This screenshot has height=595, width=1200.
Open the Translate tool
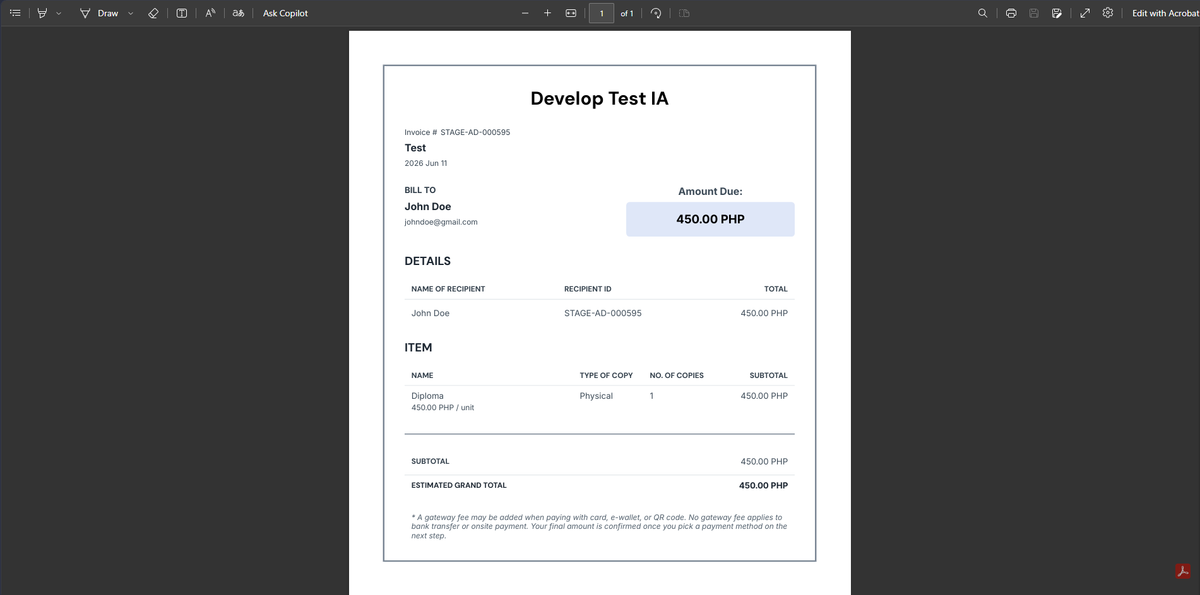coord(238,13)
